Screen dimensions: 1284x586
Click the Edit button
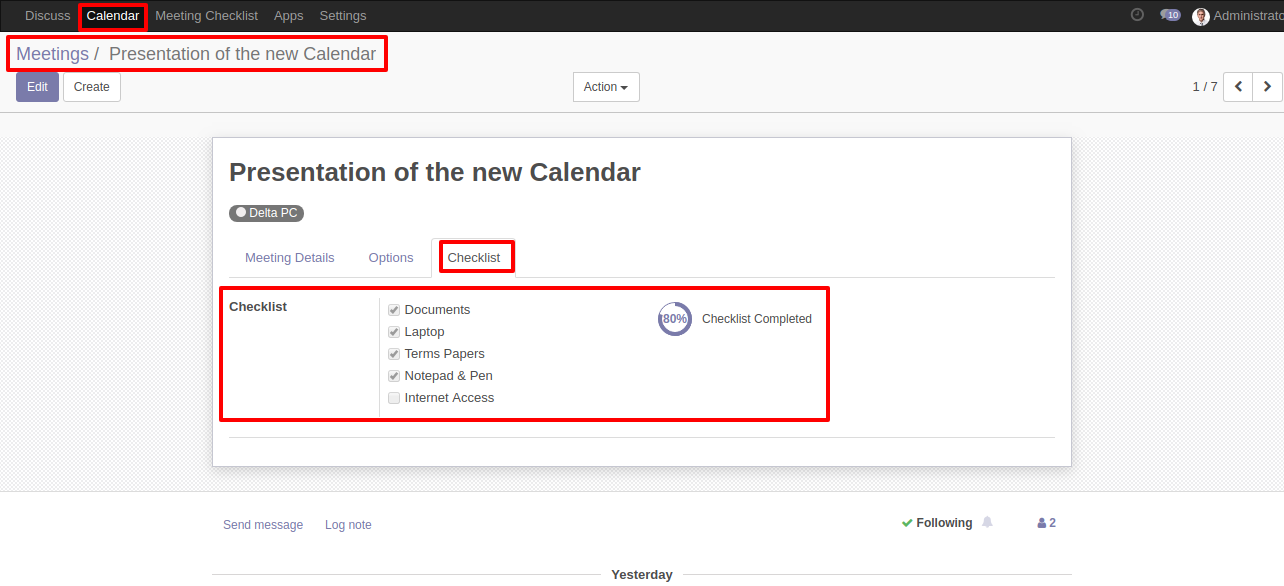point(37,87)
